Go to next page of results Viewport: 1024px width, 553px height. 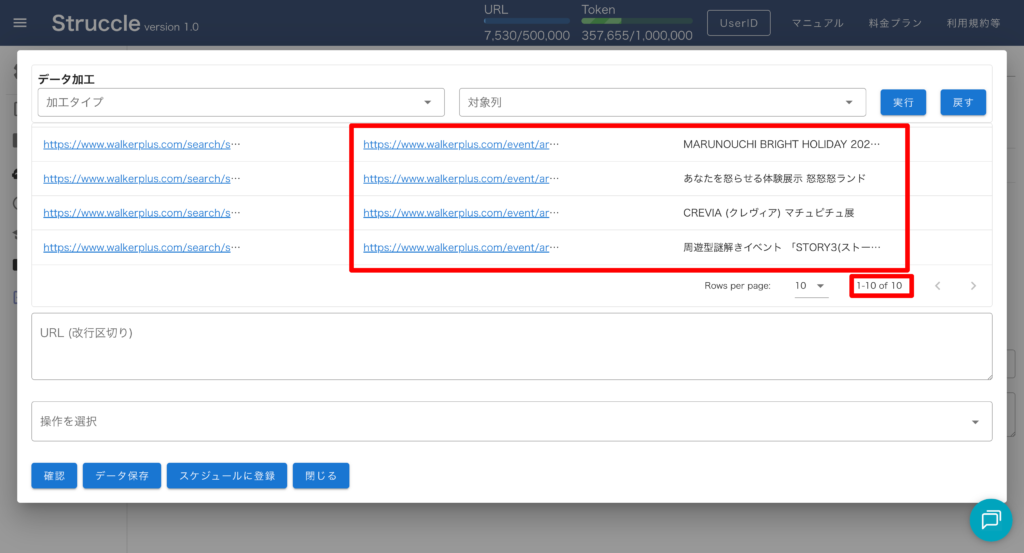pyautogui.click(x=973, y=286)
